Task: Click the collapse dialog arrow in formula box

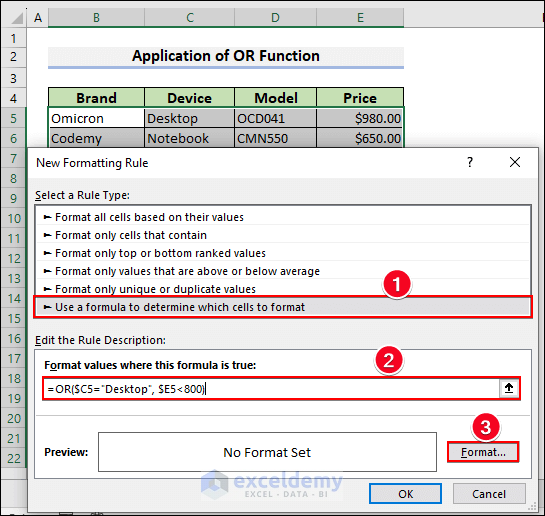Action: [509, 388]
